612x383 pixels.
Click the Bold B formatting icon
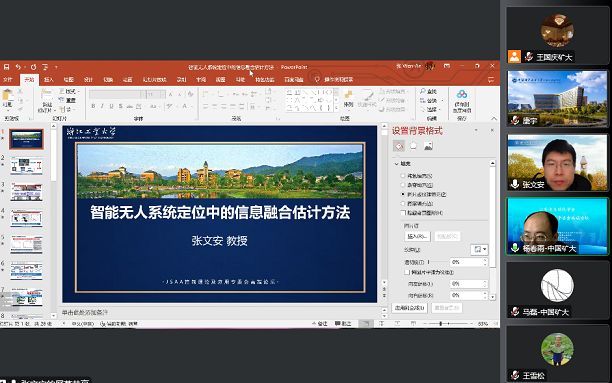point(93,106)
